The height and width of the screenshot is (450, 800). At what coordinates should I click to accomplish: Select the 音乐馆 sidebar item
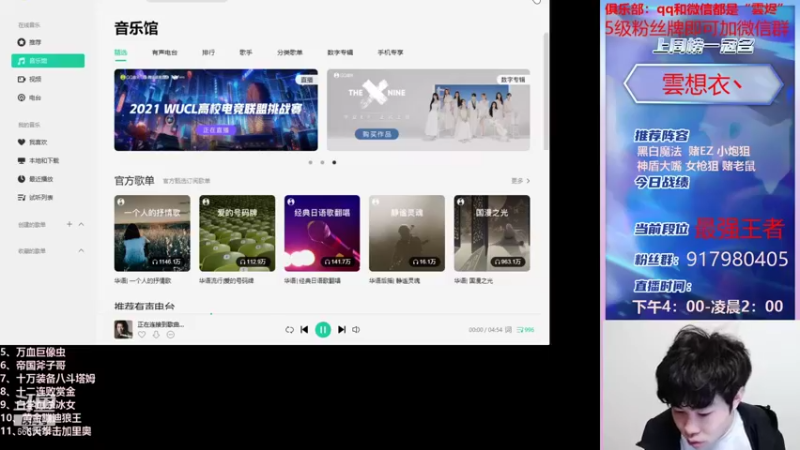pos(47,61)
